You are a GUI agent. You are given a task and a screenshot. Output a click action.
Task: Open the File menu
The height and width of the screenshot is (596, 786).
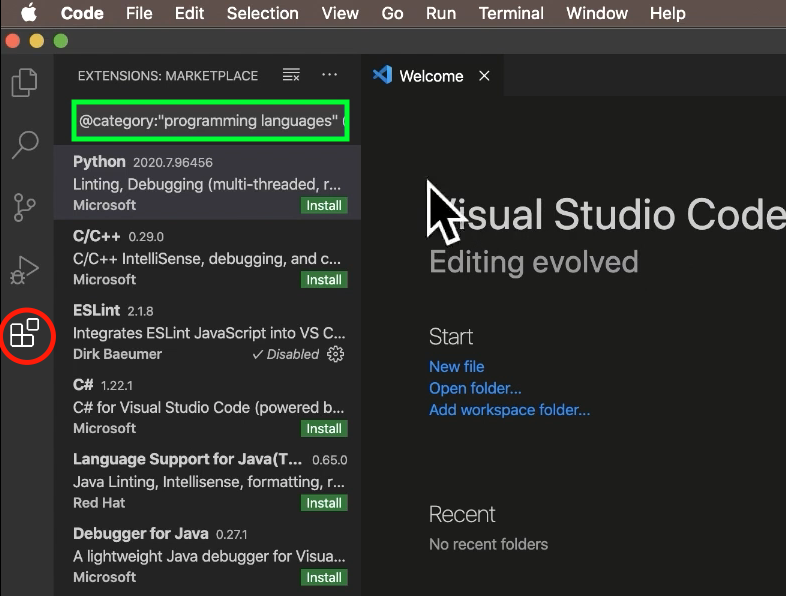[139, 13]
